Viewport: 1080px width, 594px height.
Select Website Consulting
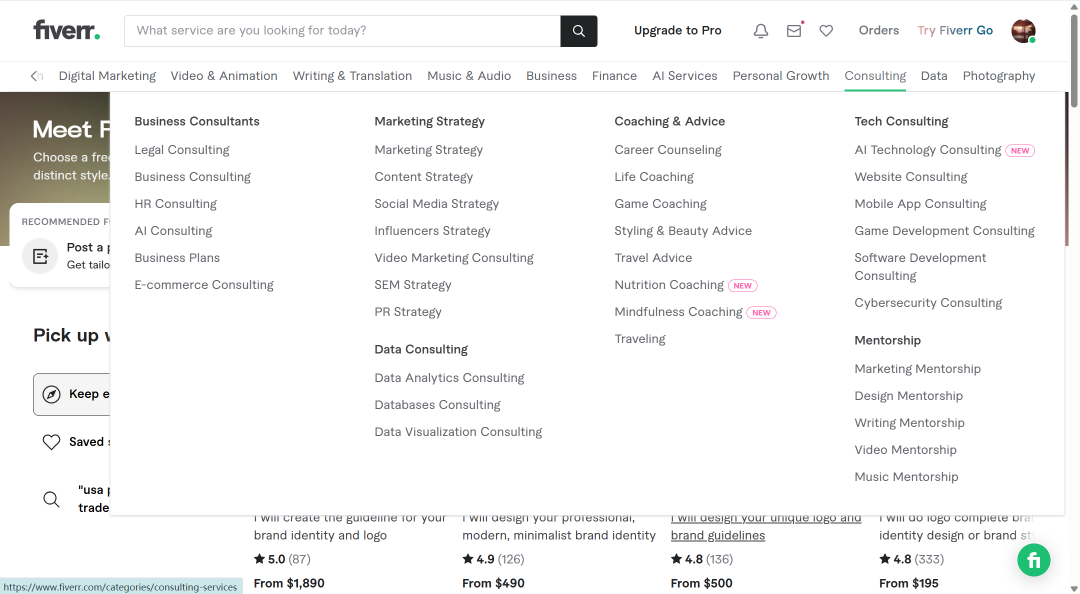(x=911, y=176)
